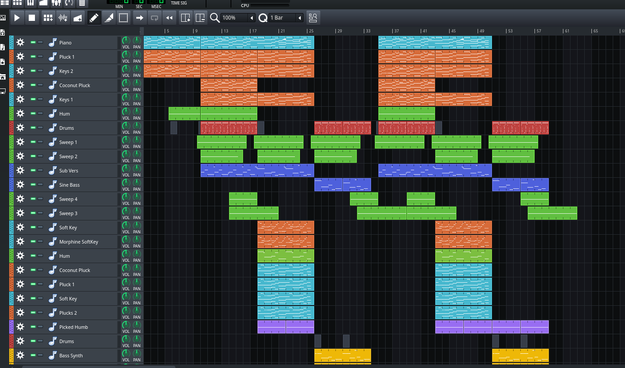This screenshot has width=625, height=368.
Task: Open the piano roll from top toolbar
Action: [x=30, y=3]
